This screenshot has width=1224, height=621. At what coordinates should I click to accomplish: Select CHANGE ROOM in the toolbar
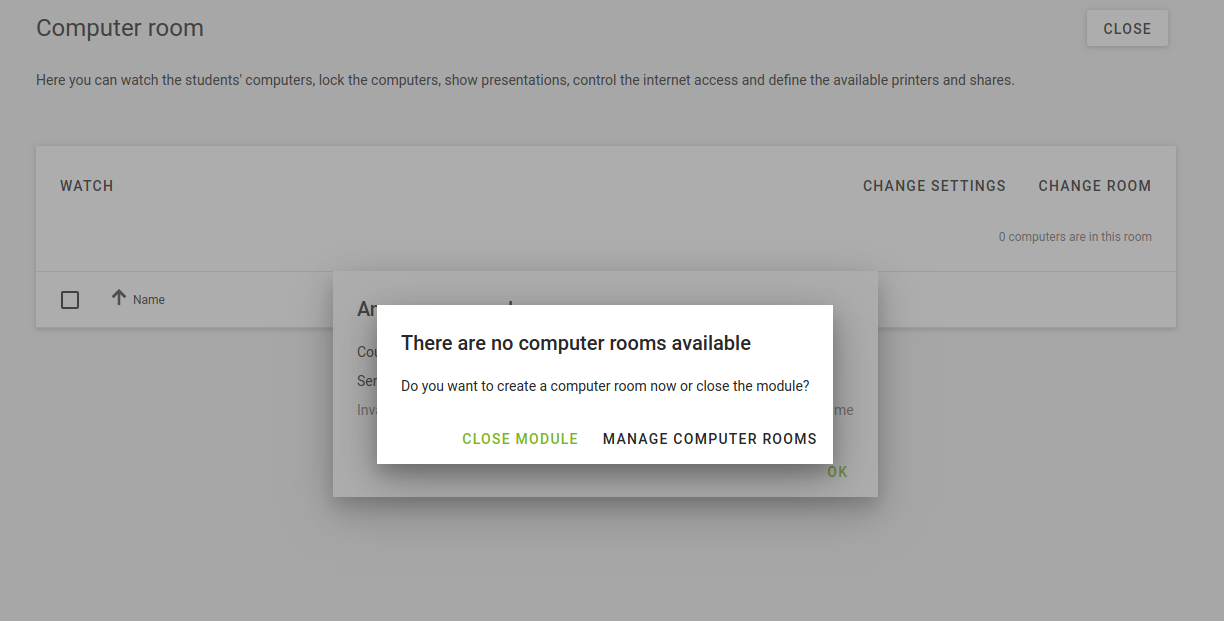1094,186
